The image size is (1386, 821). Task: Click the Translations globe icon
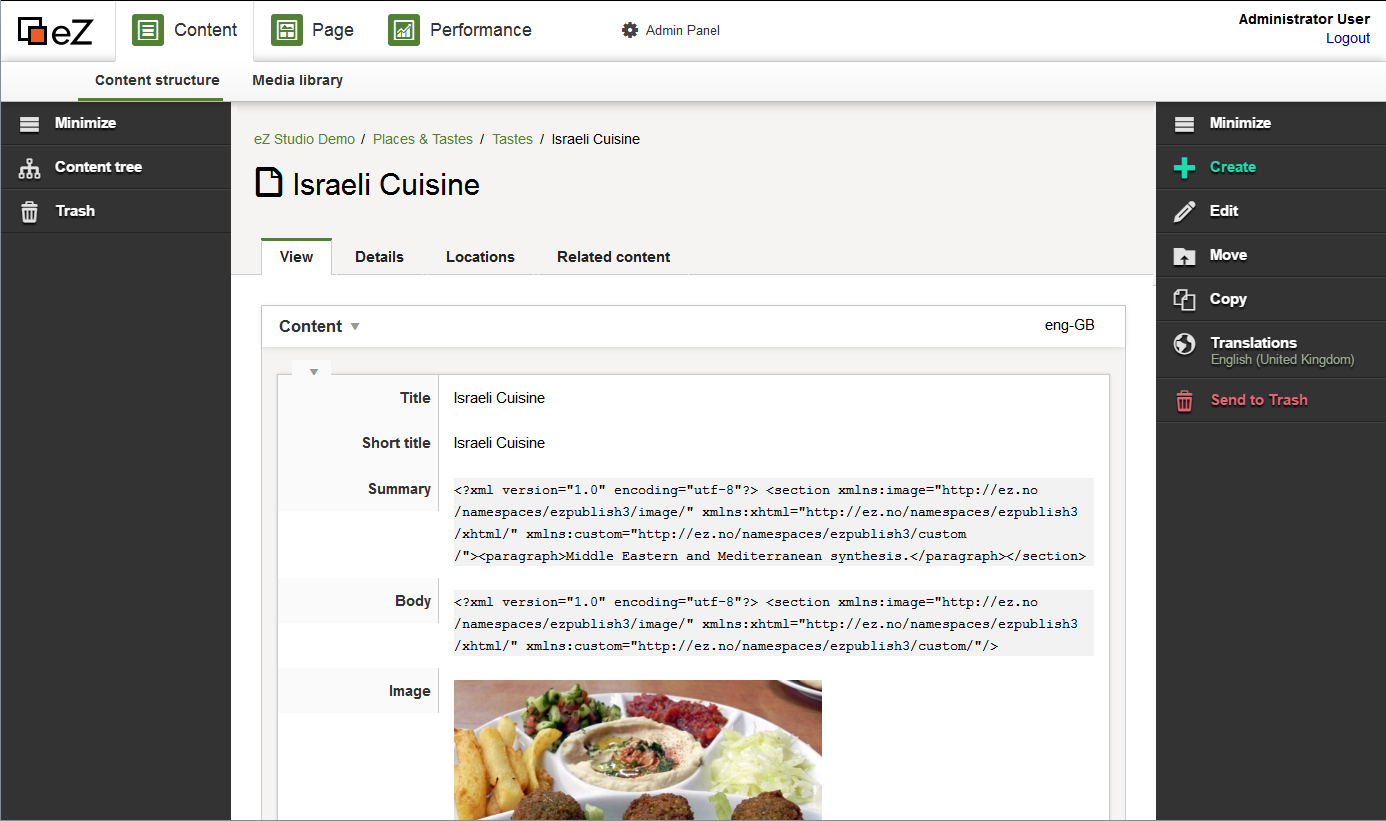(1185, 344)
